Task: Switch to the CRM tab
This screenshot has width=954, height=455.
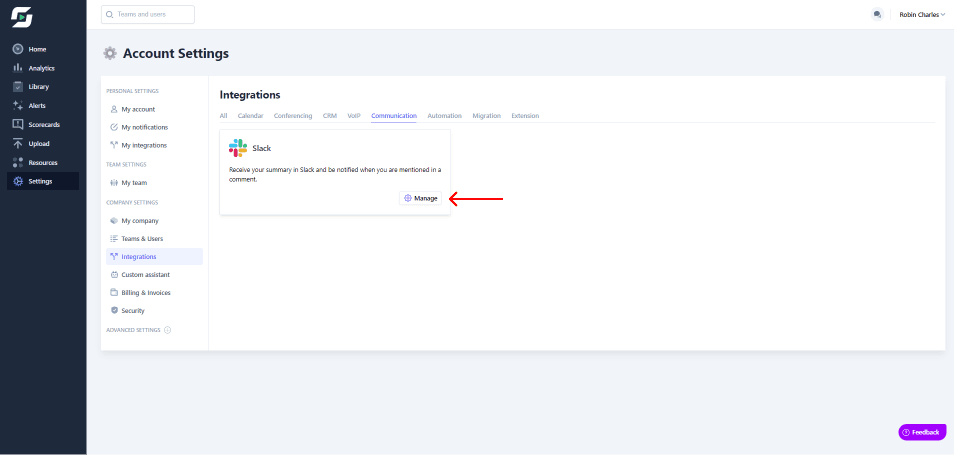Action: (x=330, y=116)
